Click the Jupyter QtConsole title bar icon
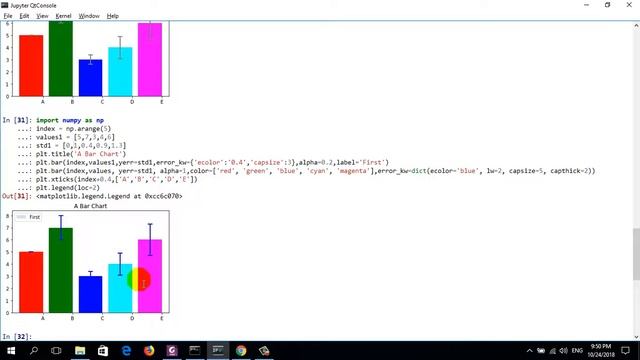The image size is (640, 360). click(x=4, y=5)
